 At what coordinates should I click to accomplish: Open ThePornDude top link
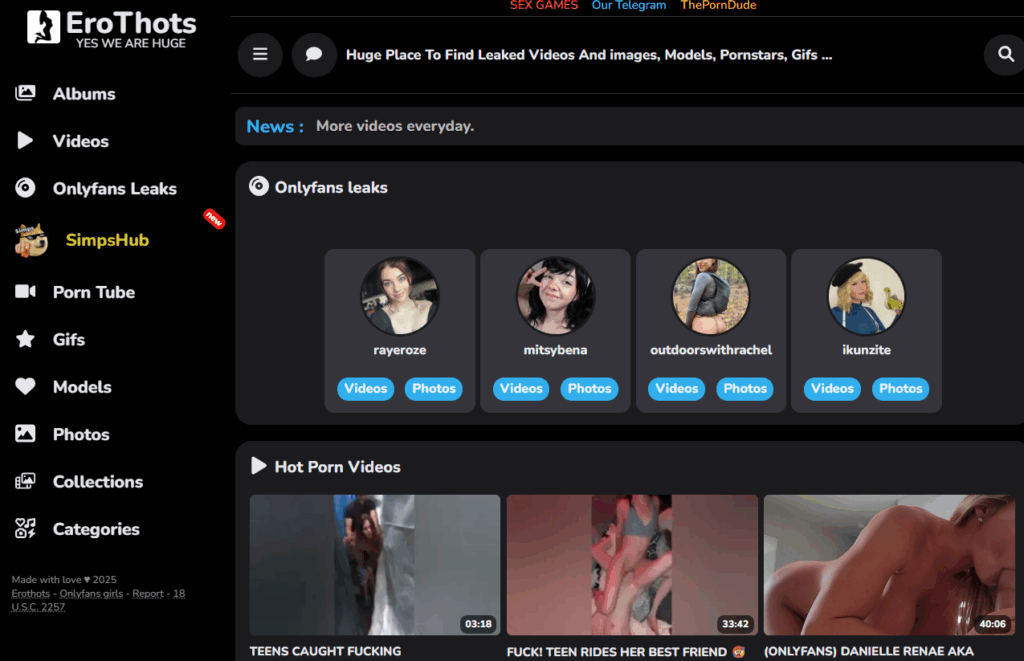[718, 5]
